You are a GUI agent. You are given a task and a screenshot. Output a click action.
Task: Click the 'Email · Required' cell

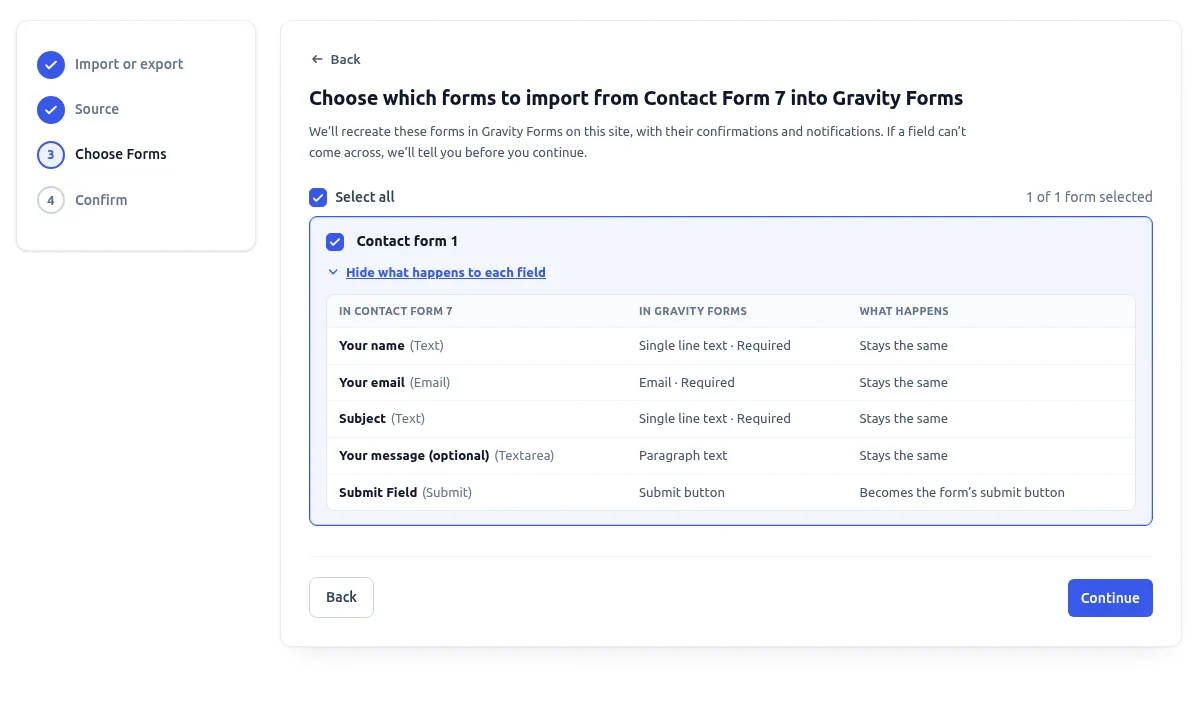click(687, 383)
